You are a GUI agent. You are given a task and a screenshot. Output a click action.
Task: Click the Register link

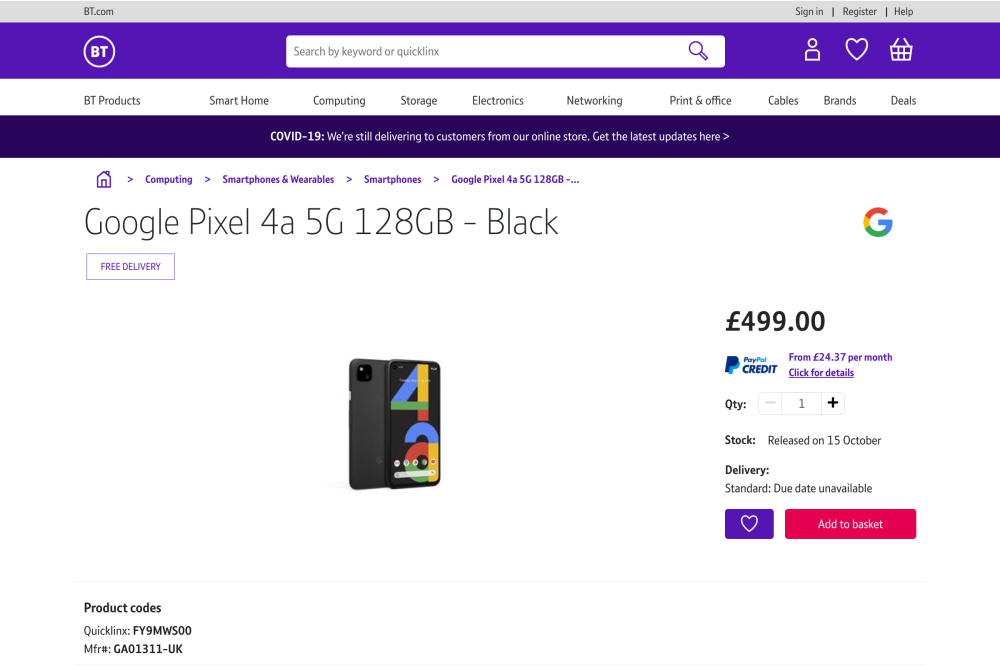click(x=859, y=12)
